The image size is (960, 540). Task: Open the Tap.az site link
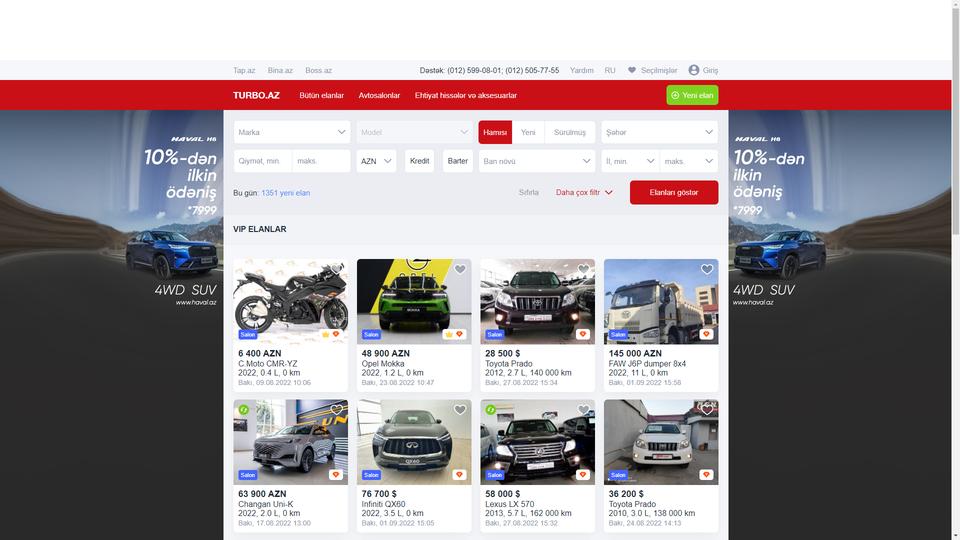[244, 70]
